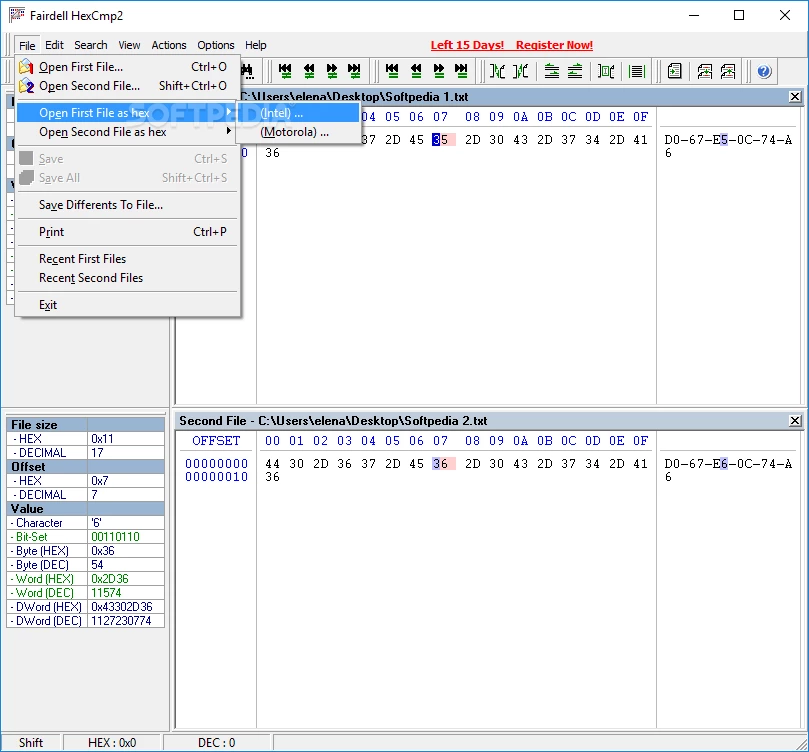
Task: Go to last equal block icon
Action: [461, 71]
